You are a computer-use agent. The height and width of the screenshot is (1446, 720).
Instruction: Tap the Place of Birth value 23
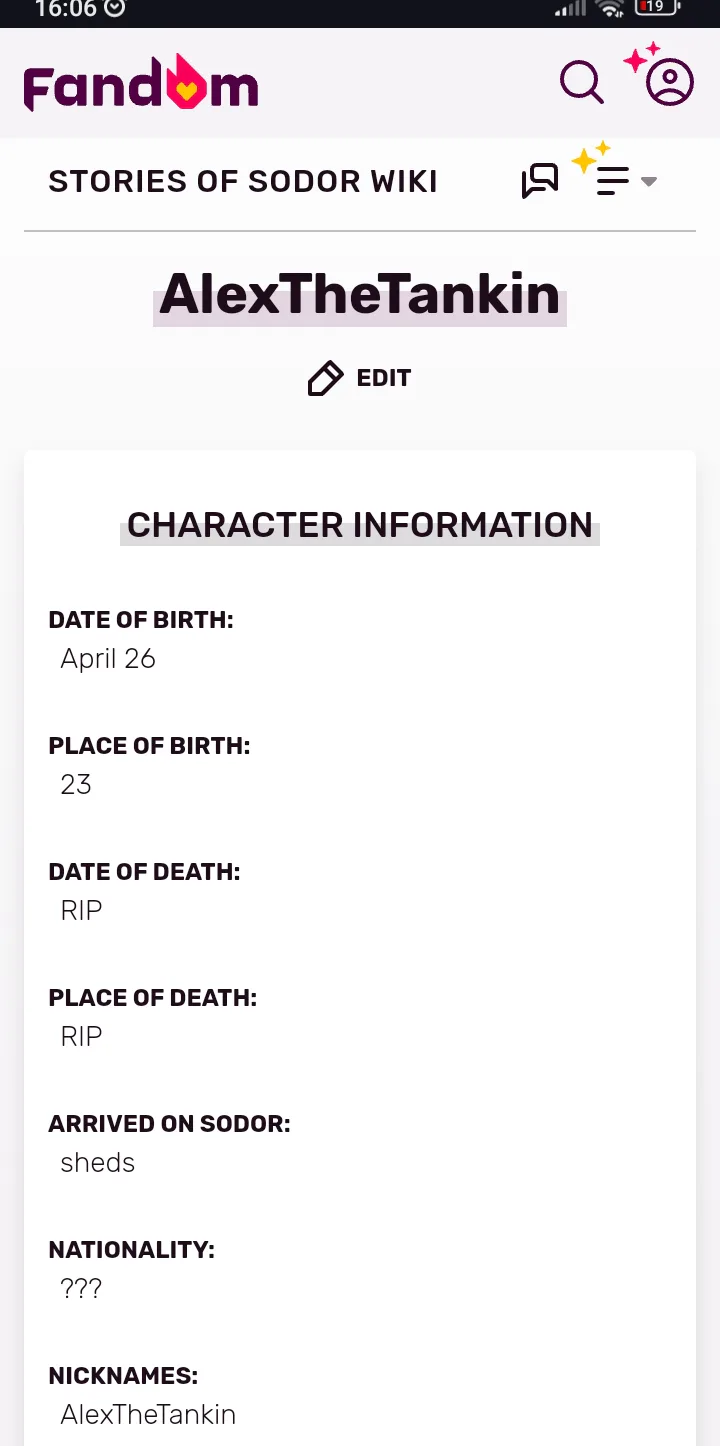click(x=76, y=785)
